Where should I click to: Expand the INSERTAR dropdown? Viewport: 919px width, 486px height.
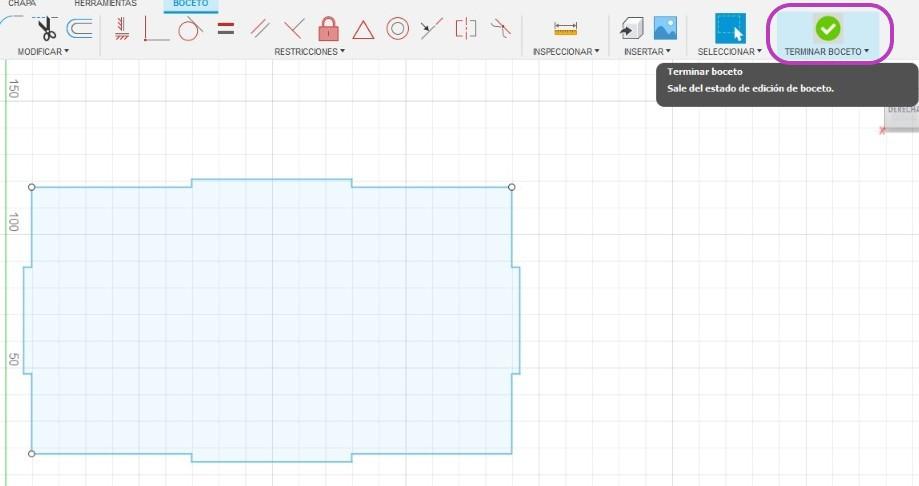pyautogui.click(x=647, y=52)
